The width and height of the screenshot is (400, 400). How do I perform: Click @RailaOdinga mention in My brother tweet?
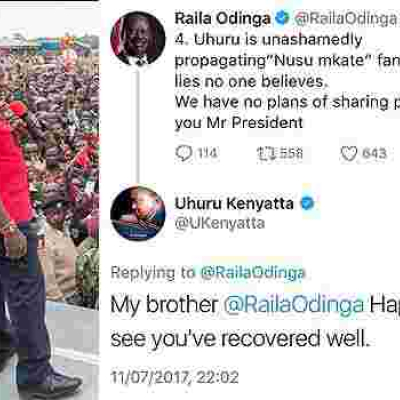tap(293, 305)
